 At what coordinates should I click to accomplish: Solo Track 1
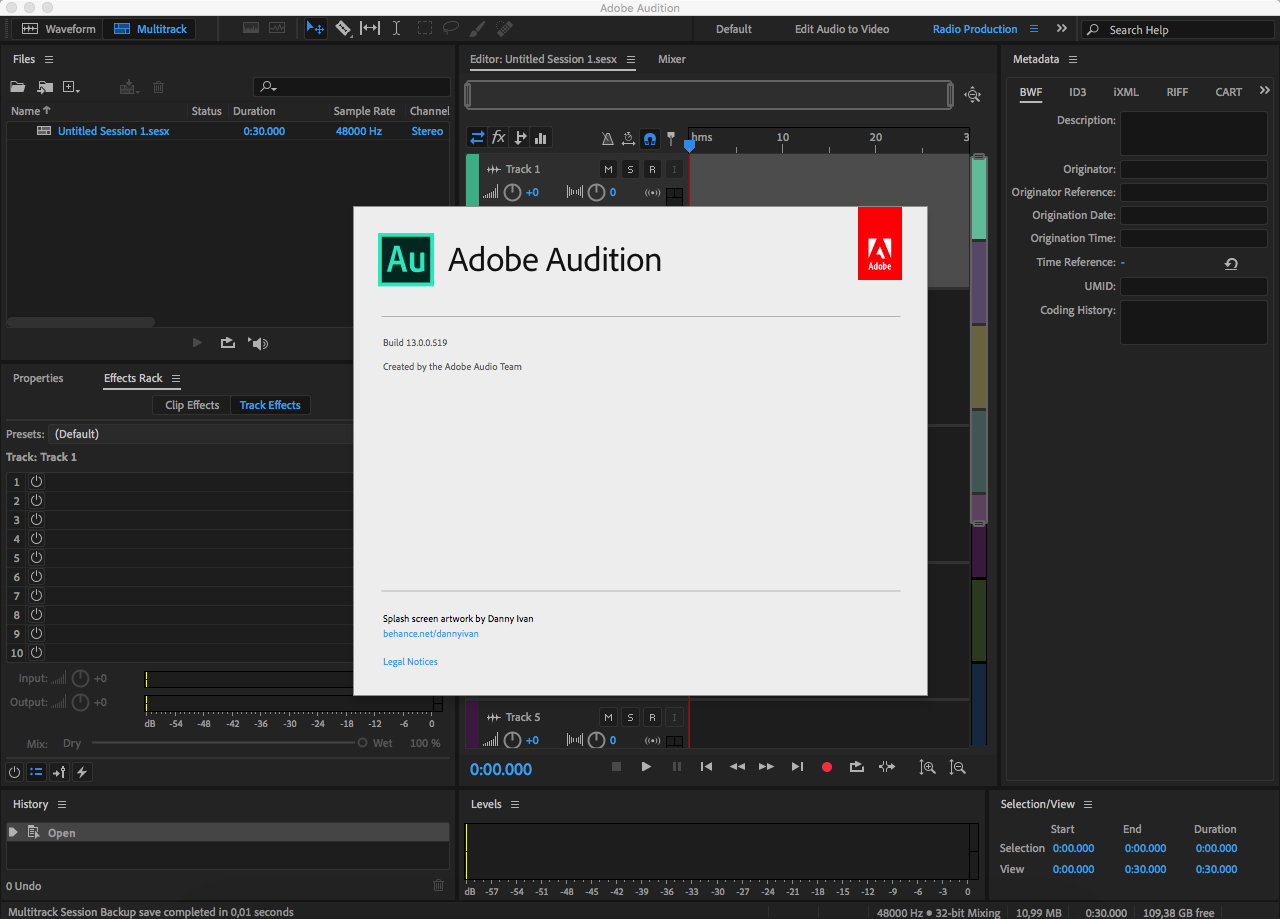[630, 169]
